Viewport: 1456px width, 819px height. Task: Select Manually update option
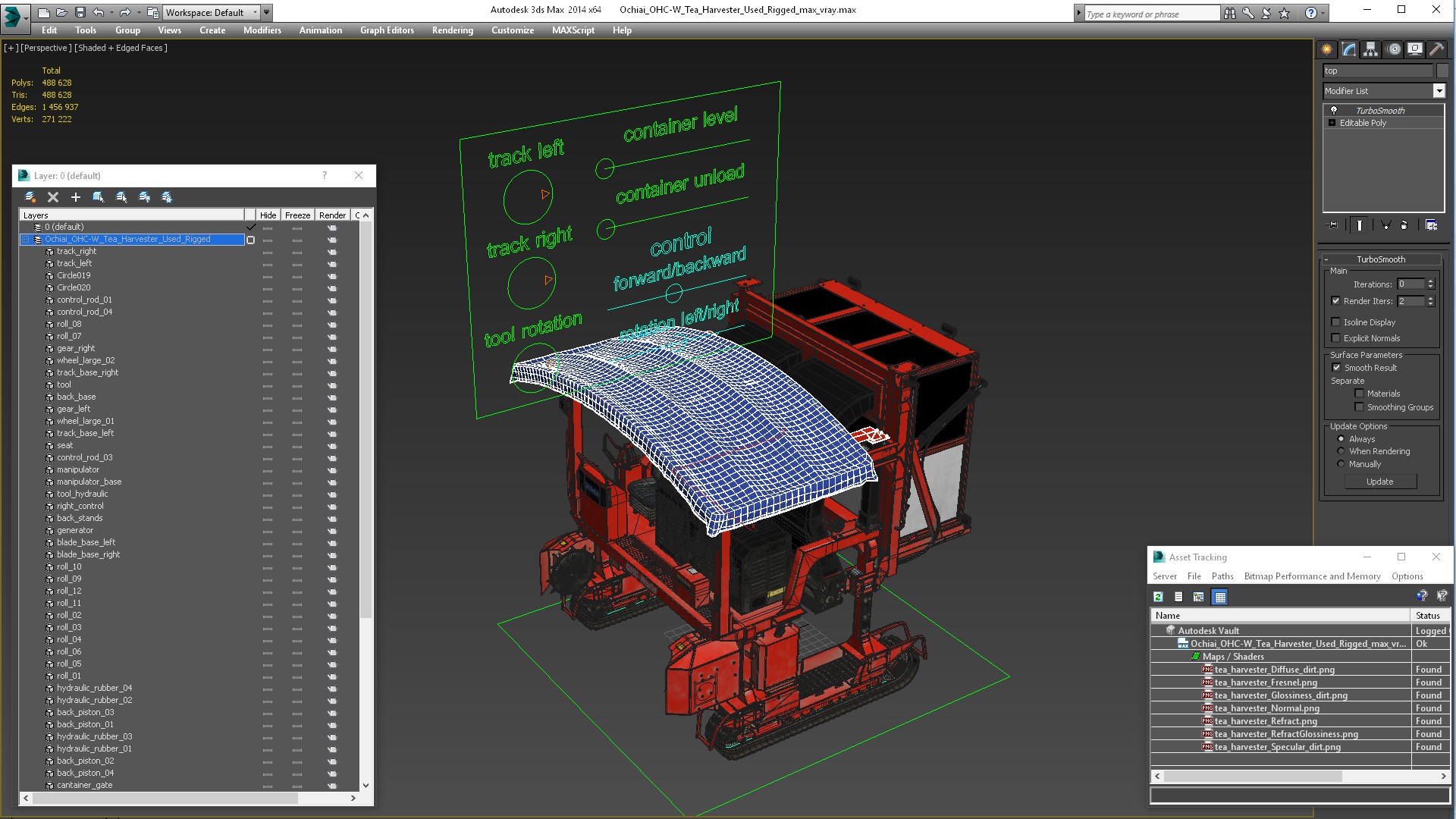click(1341, 464)
